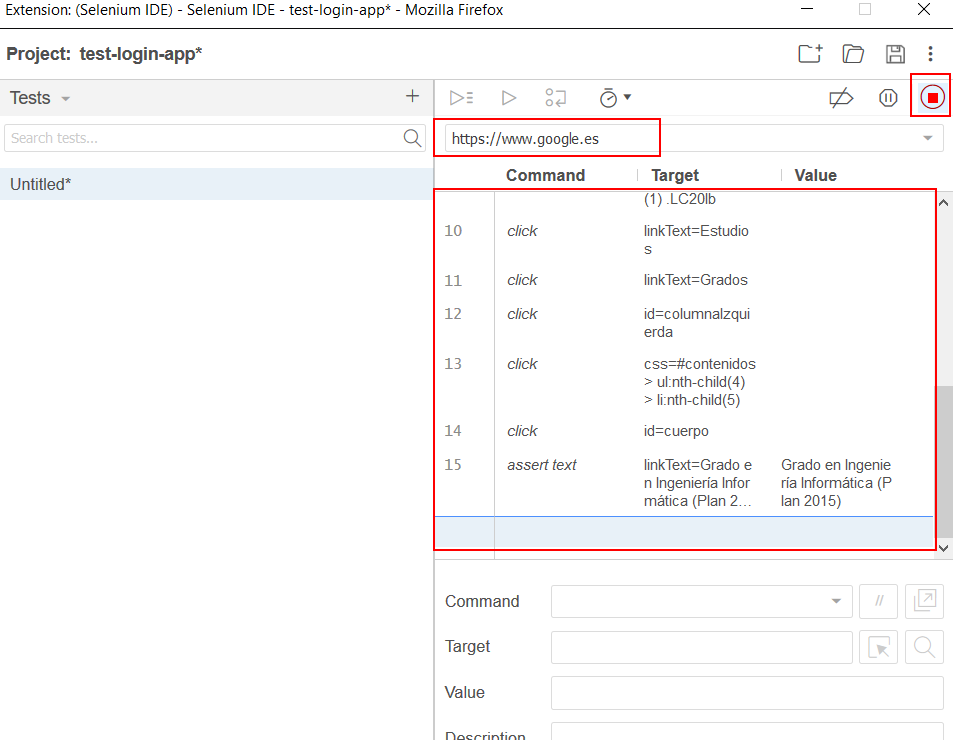Save the test-login-app project
The width and height of the screenshot is (953, 740).
tap(895, 54)
